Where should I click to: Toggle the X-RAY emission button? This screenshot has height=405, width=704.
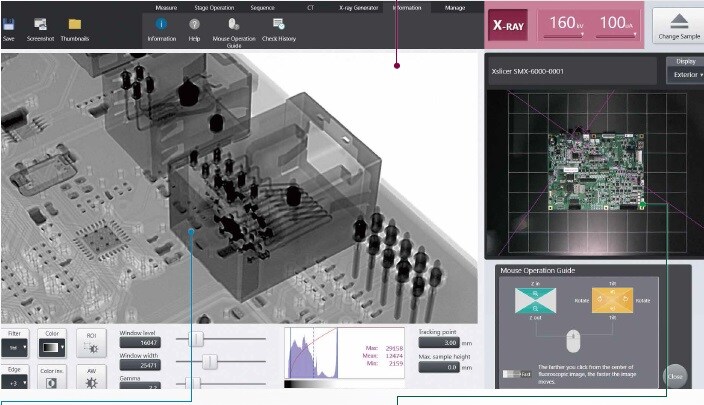[x=510, y=27]
